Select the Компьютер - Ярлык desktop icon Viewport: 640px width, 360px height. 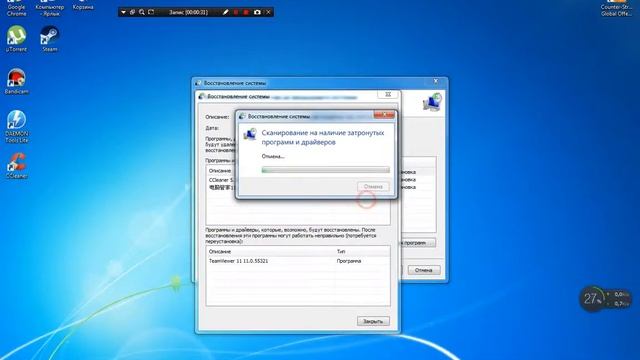coord(50,8)
